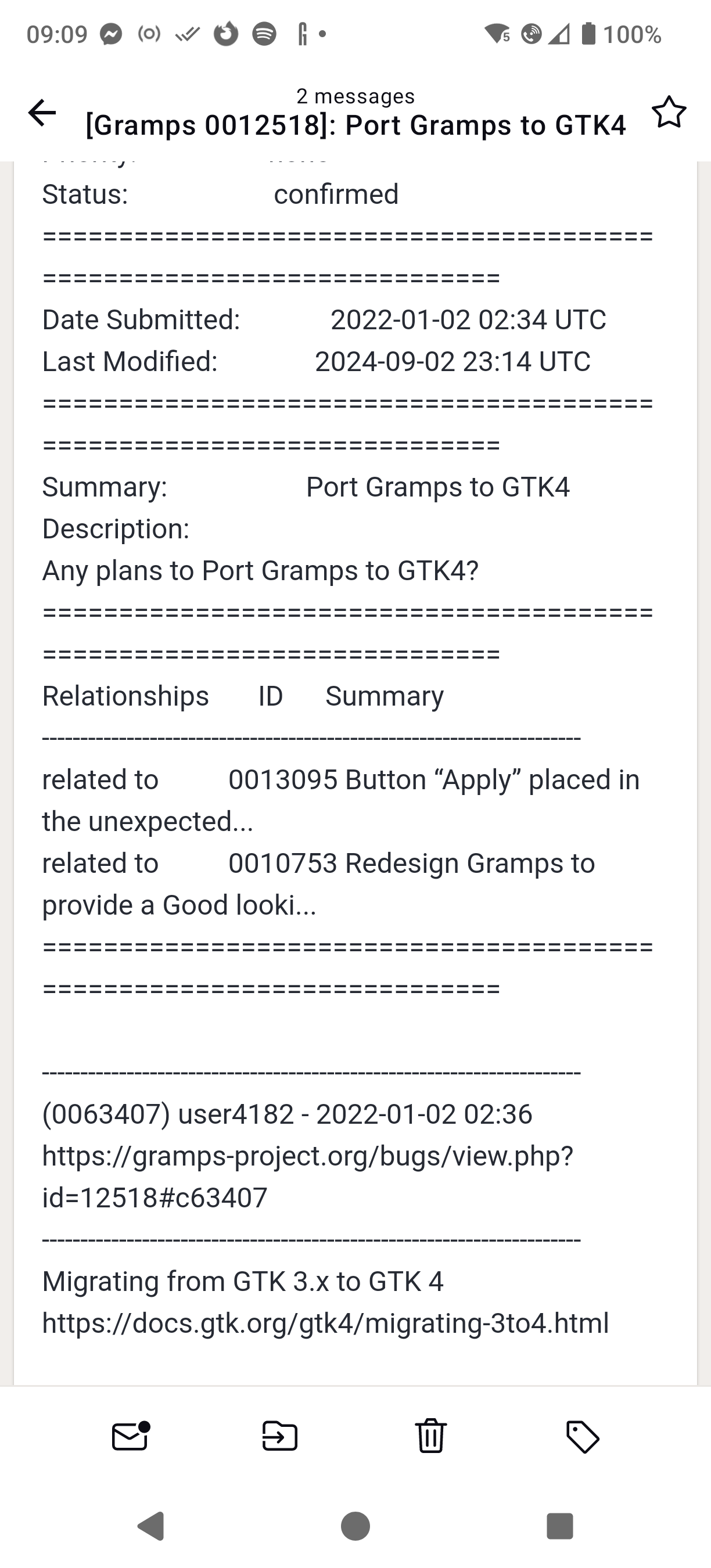
Task: Tap the '2 messages' count label
Action: pyautogui.click(x=355, y=96)
